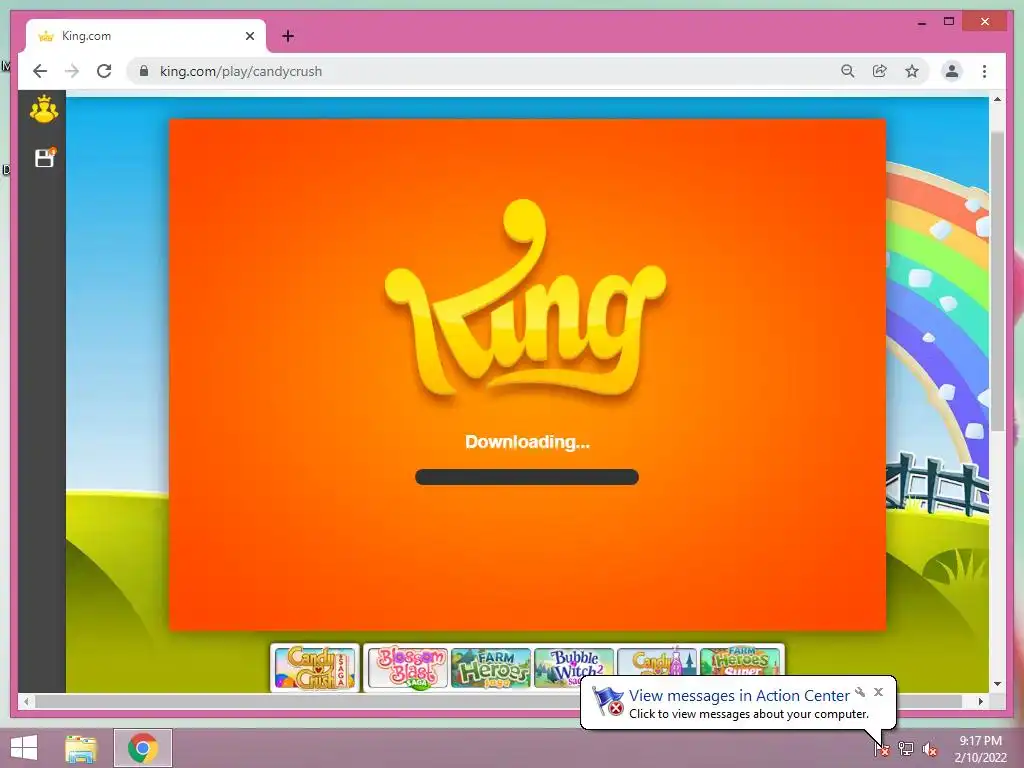
Task: Open the Chrome three-dot menu
Action: pyautogui.click(x=984, y=71)
